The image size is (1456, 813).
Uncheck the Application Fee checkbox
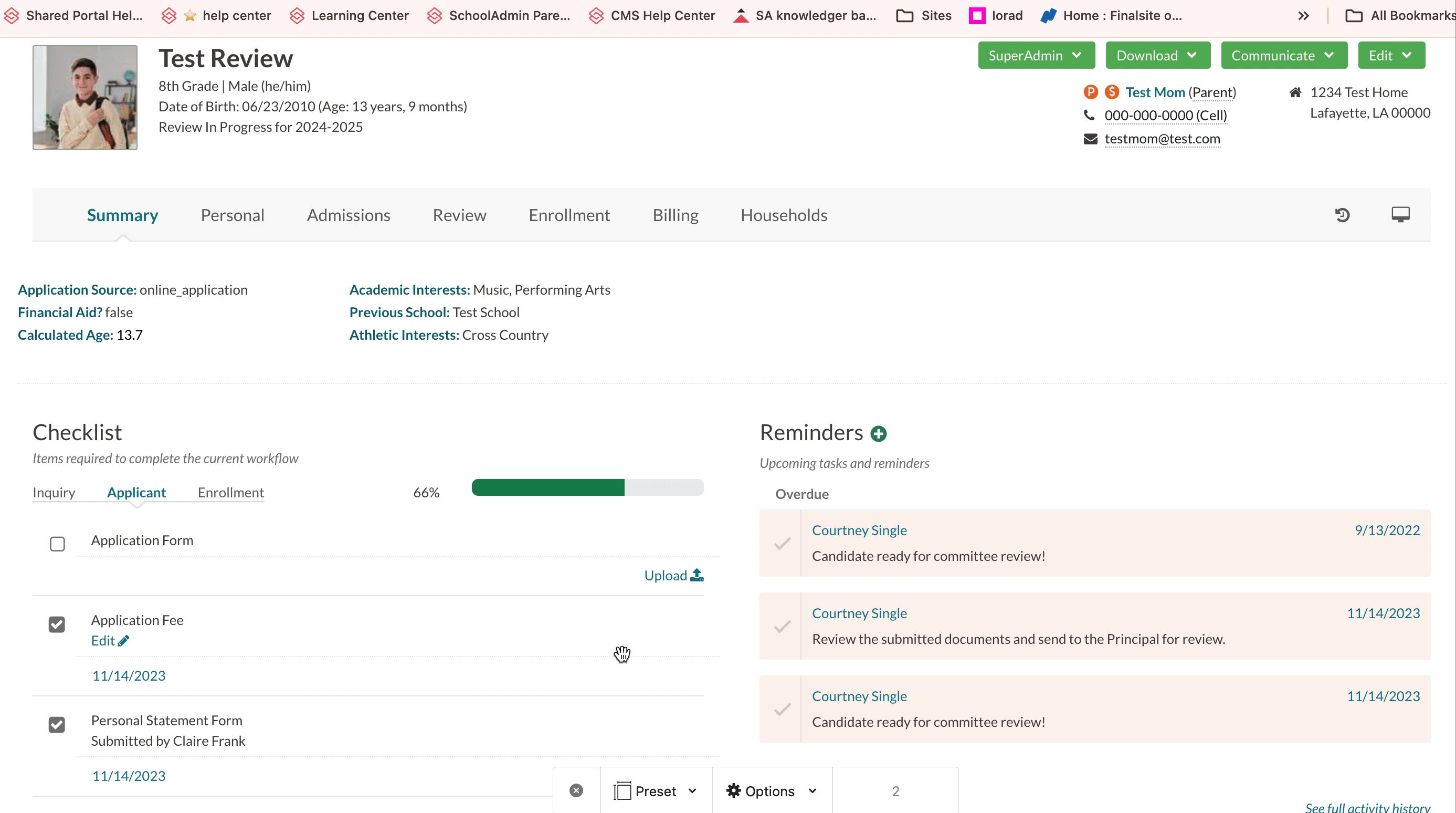point(57,624)
